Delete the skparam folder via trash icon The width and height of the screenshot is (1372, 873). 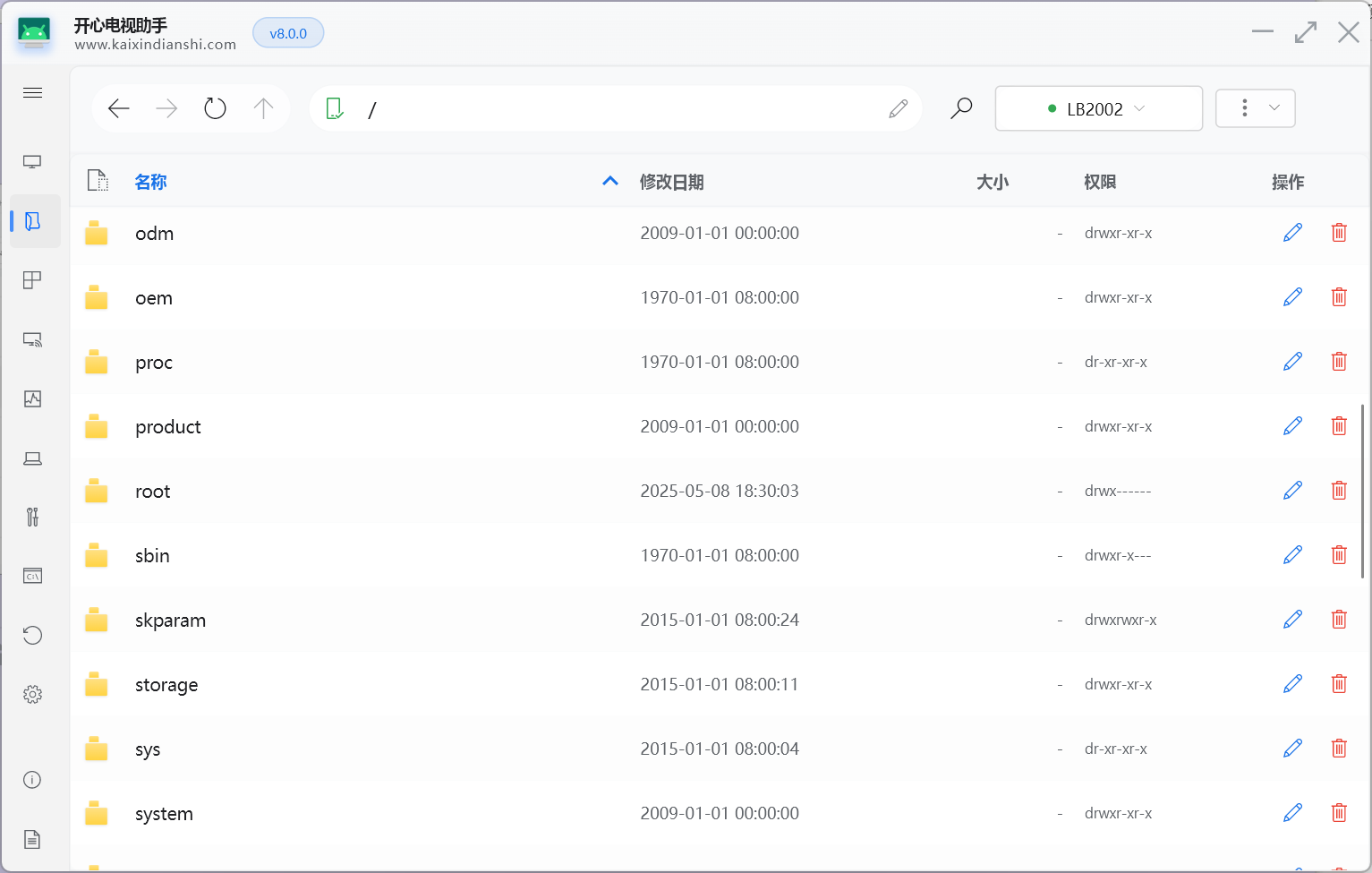coord(1339,619)
